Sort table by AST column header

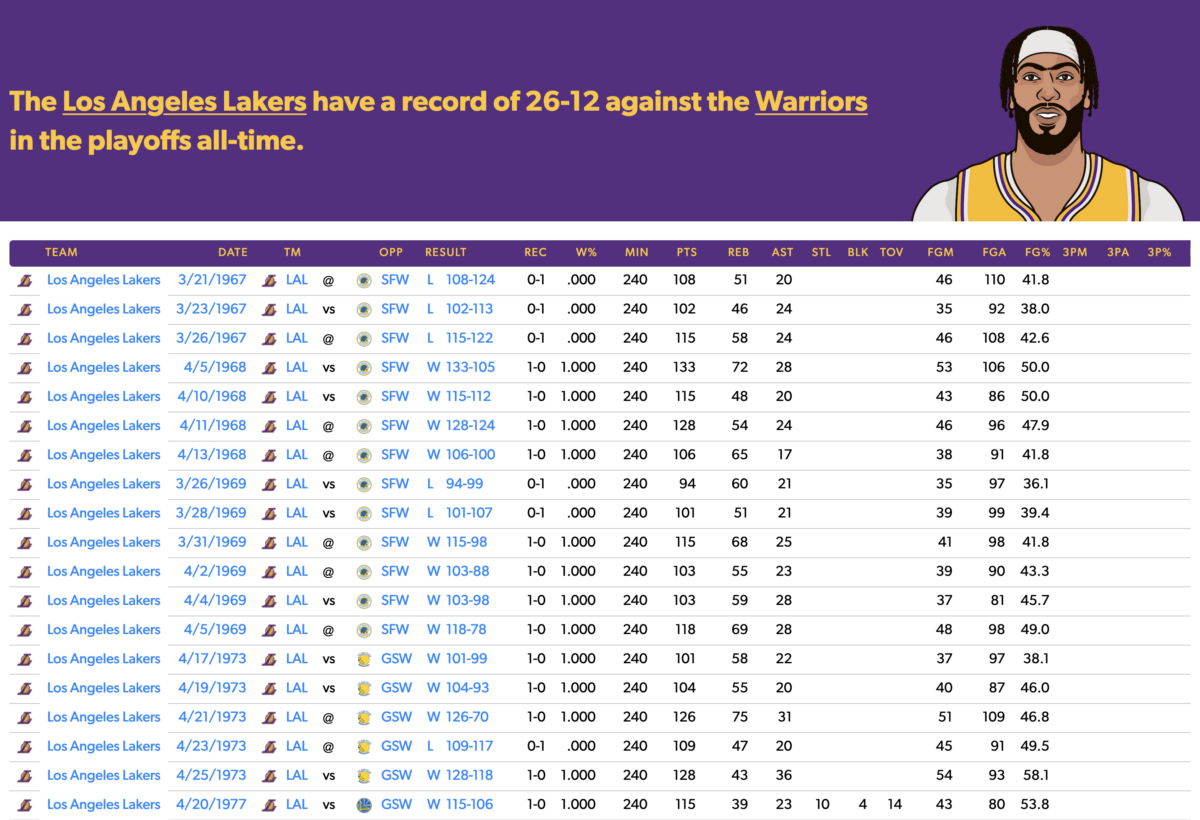pos(782,252)
